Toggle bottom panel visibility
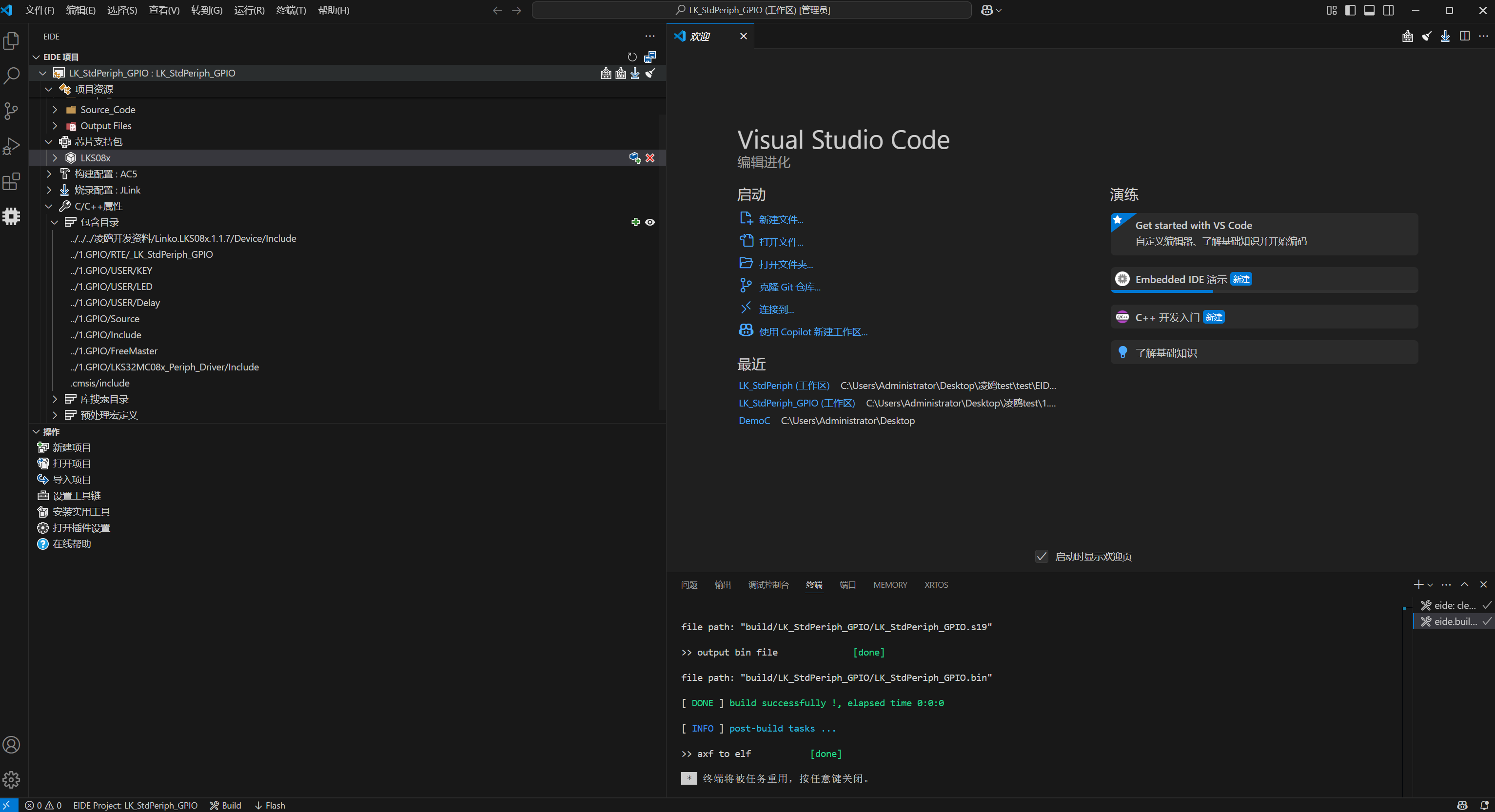 tap(1369, 10)
